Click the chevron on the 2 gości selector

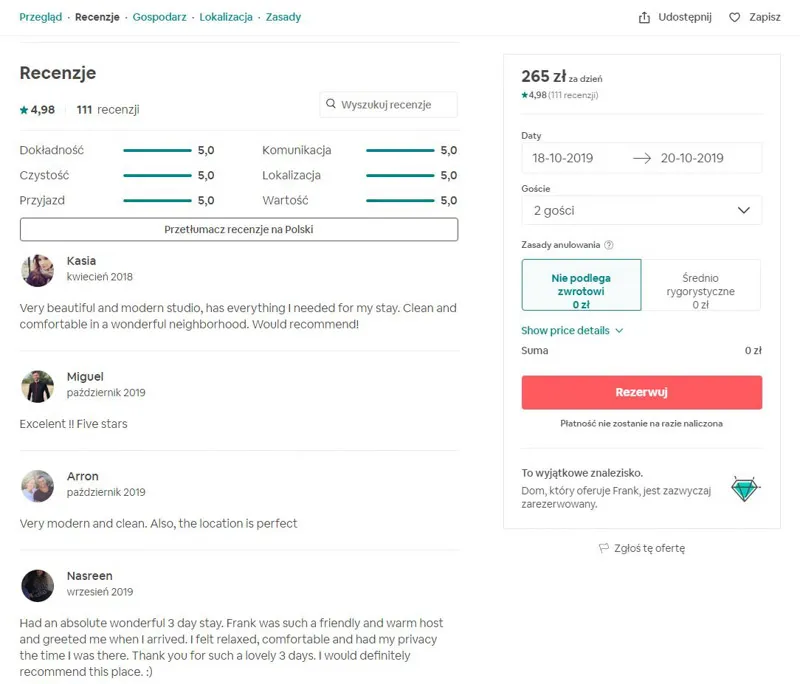click(744, 210)
